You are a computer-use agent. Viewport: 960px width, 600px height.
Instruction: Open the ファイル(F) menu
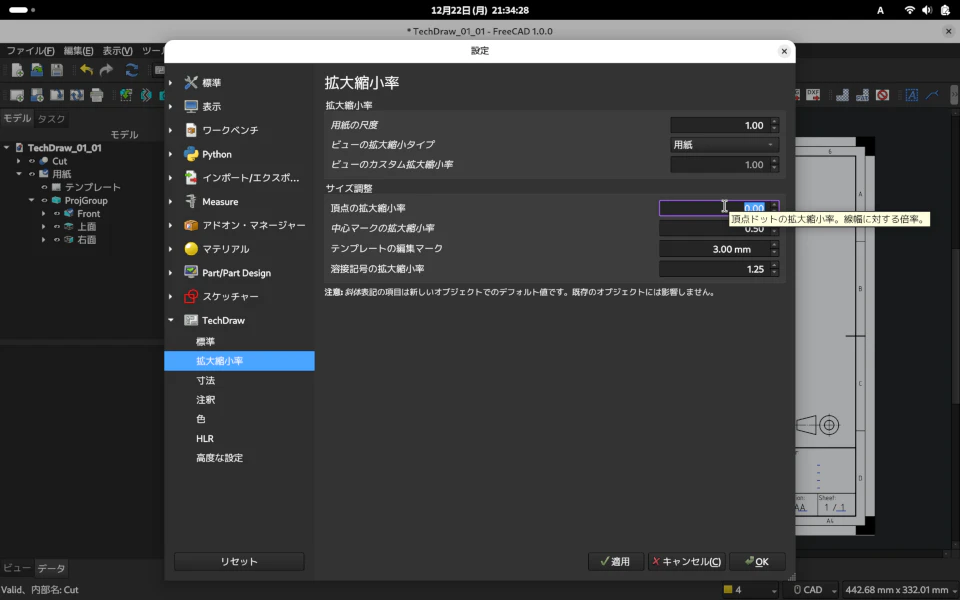(x=30, y=51)
